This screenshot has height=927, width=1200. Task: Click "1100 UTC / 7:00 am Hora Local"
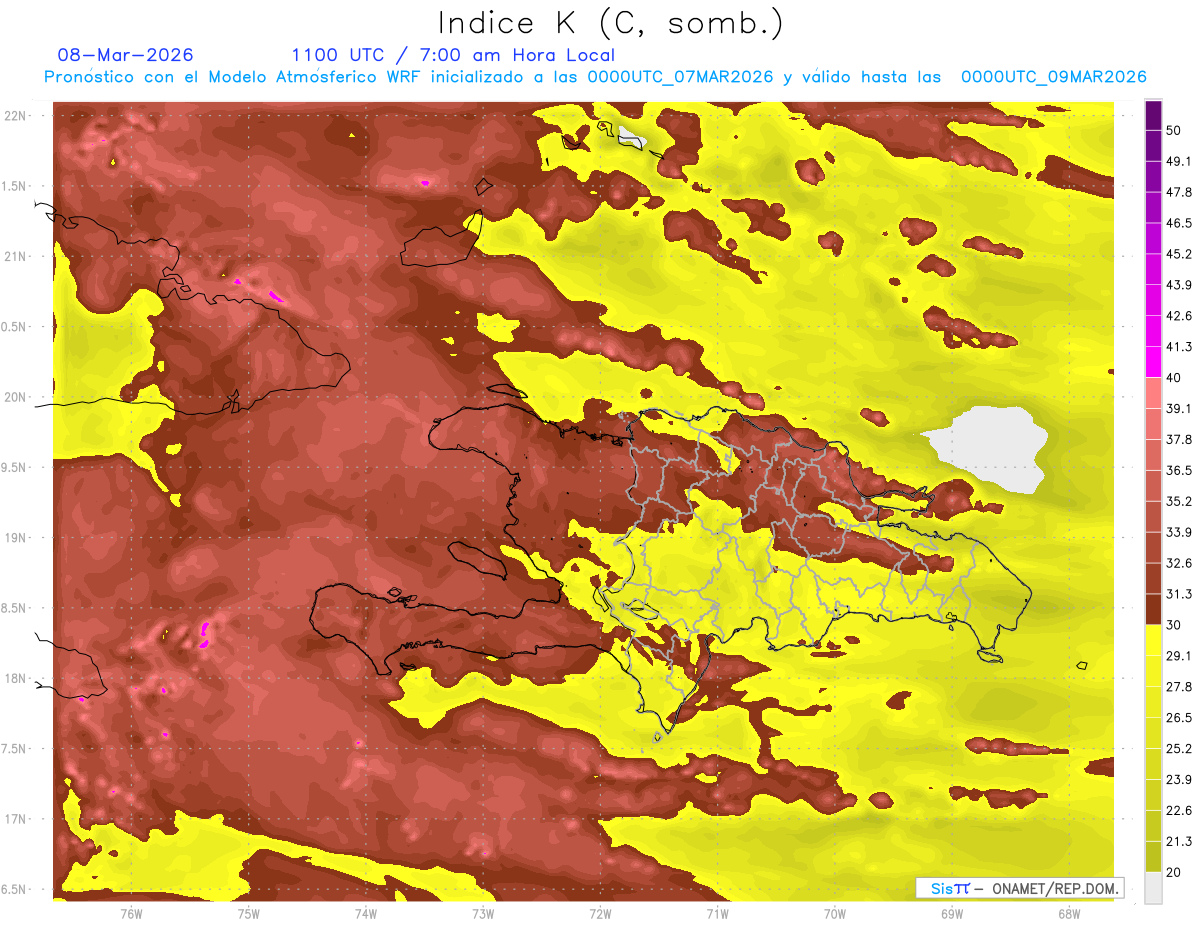453,55
